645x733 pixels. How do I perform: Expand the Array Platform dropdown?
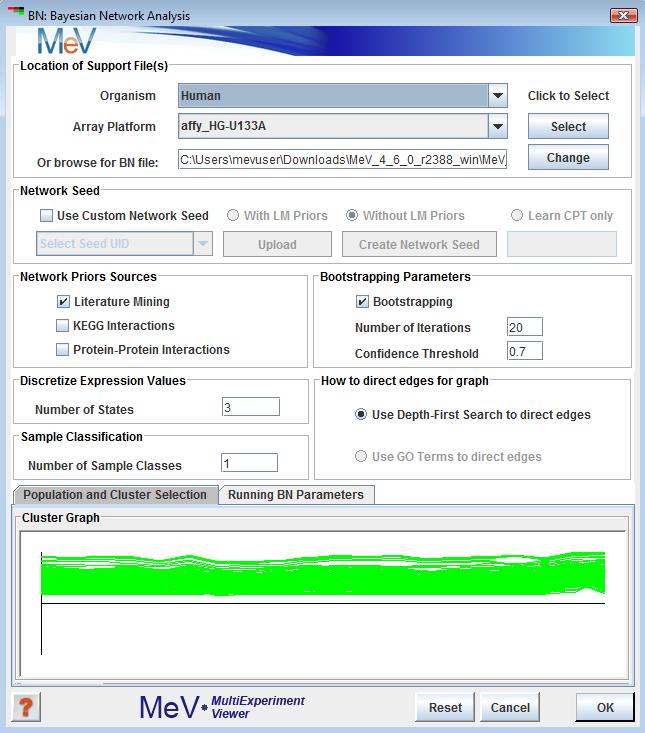(498, 127)
